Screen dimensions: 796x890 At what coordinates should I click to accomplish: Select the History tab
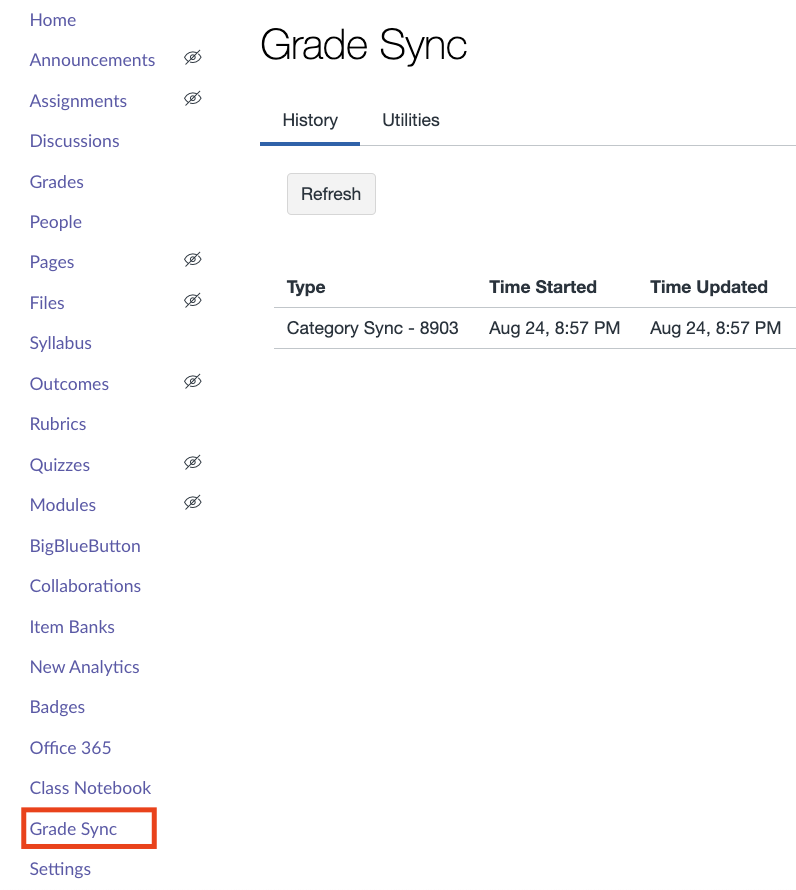click(310, 120)
